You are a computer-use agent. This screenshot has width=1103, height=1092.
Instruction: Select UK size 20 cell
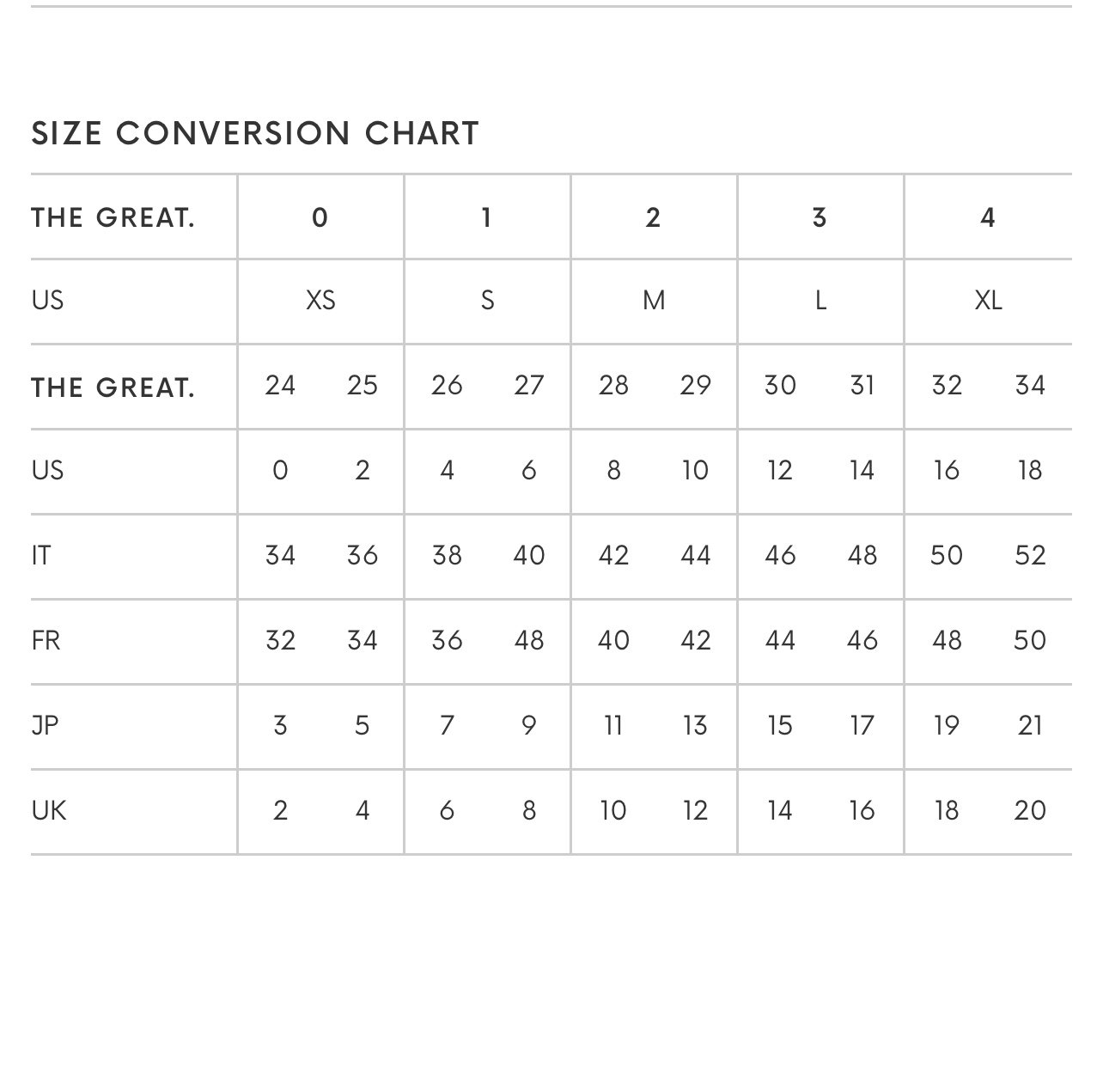point(1030,810)
